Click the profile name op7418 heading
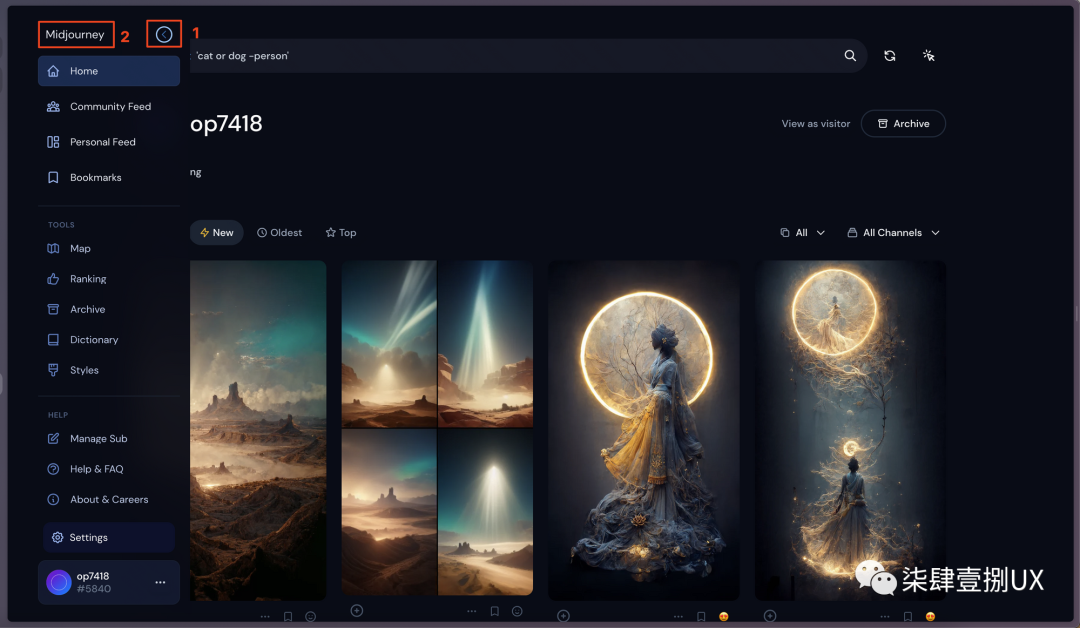1080x628 pixels. point(226,124)
